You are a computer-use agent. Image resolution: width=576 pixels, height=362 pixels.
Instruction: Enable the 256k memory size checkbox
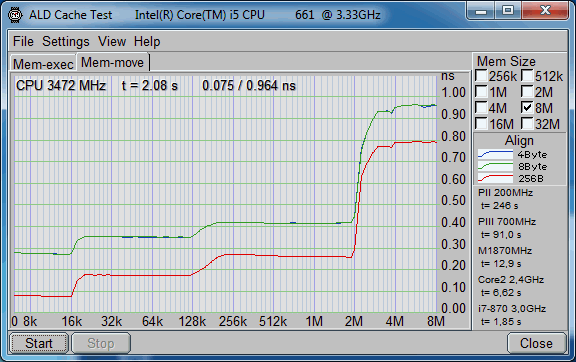[x=481, y=76]
